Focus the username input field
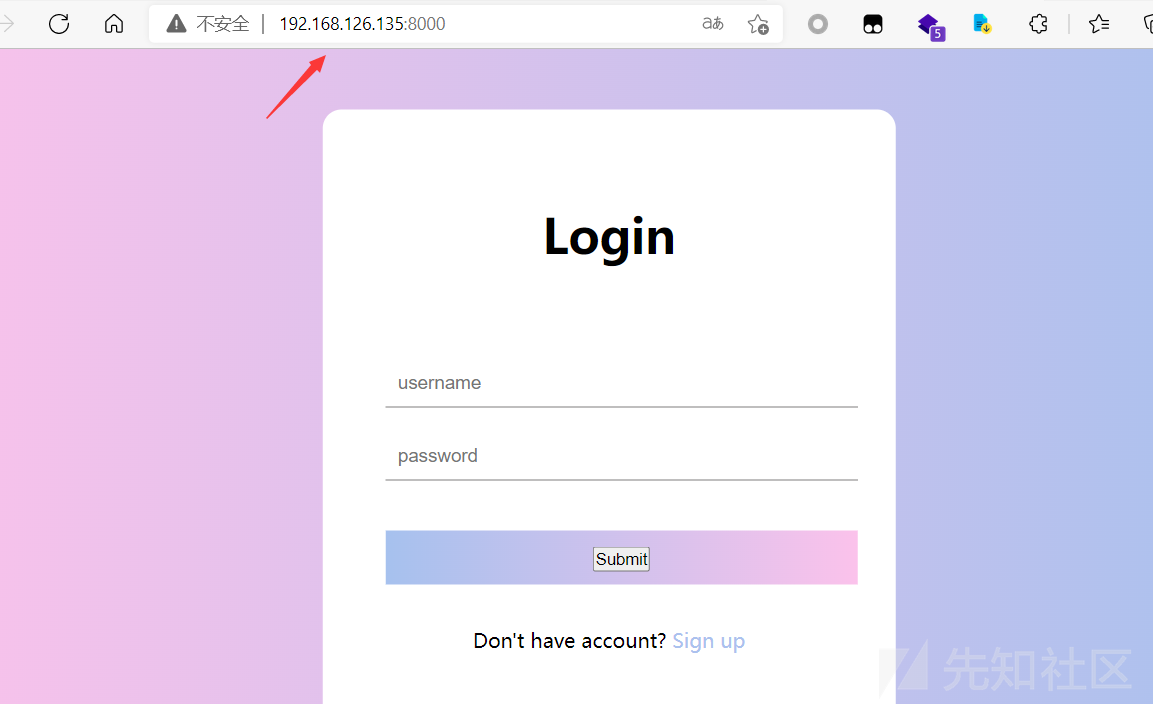Image resolution: width=1153 pixels, height=704 pixels. tap(621, 383)
